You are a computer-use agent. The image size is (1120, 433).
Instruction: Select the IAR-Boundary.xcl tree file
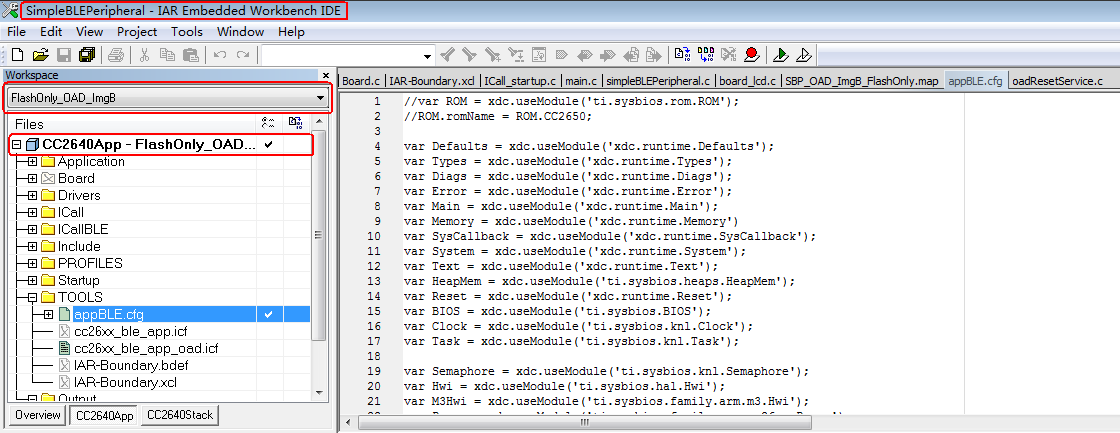pyautogui.click(x=125, y=383)
